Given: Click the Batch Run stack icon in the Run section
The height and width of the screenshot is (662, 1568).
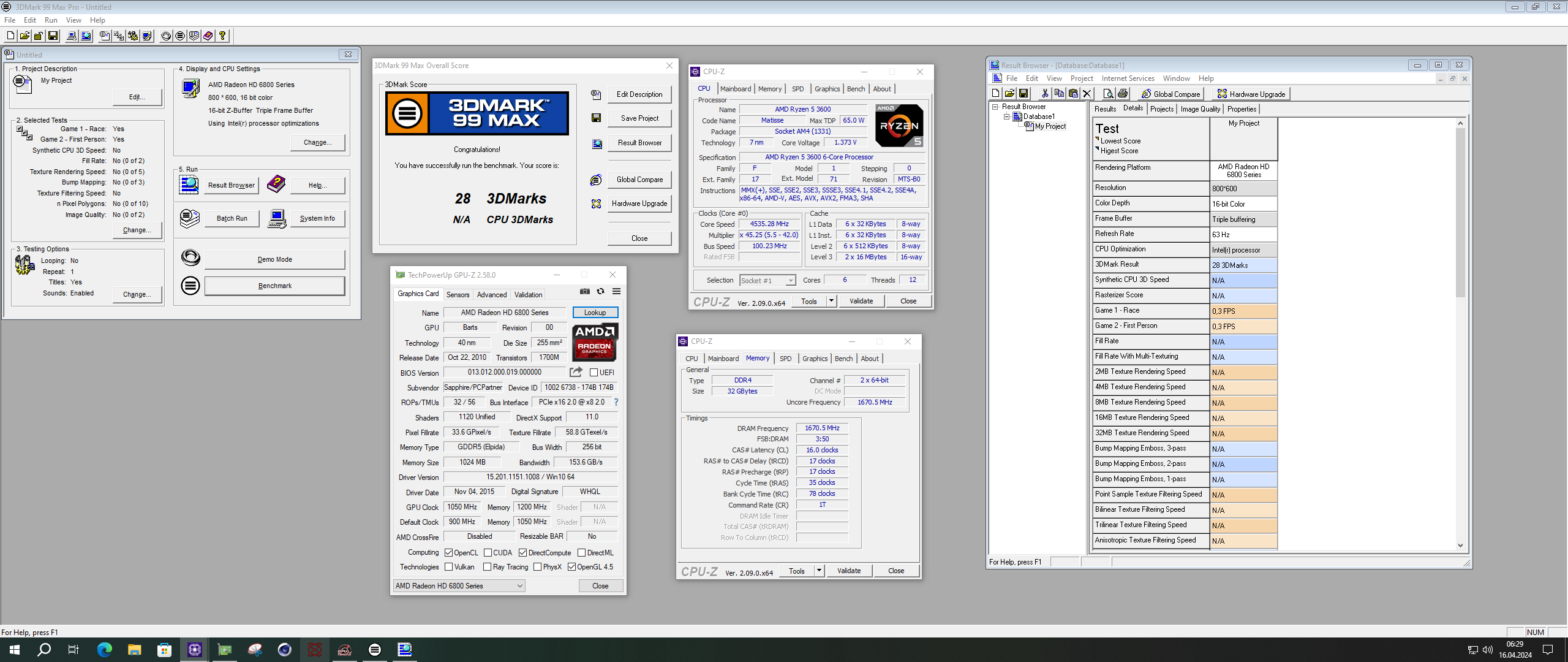Looking at the screenshot, I should (x=190, y=218).
